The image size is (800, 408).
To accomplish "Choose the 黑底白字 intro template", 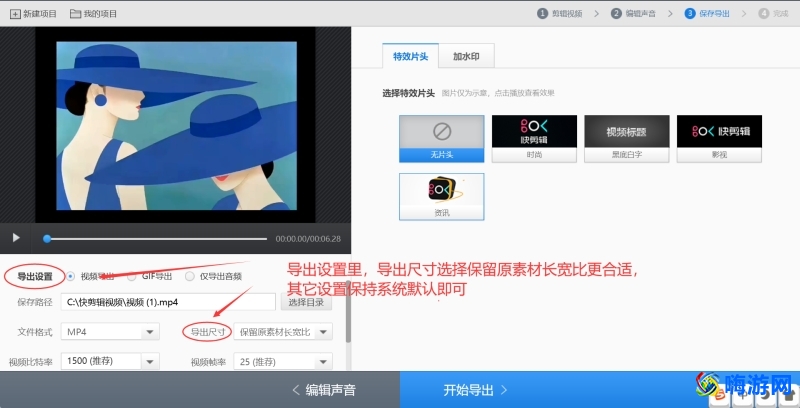I will coord(627,139).
